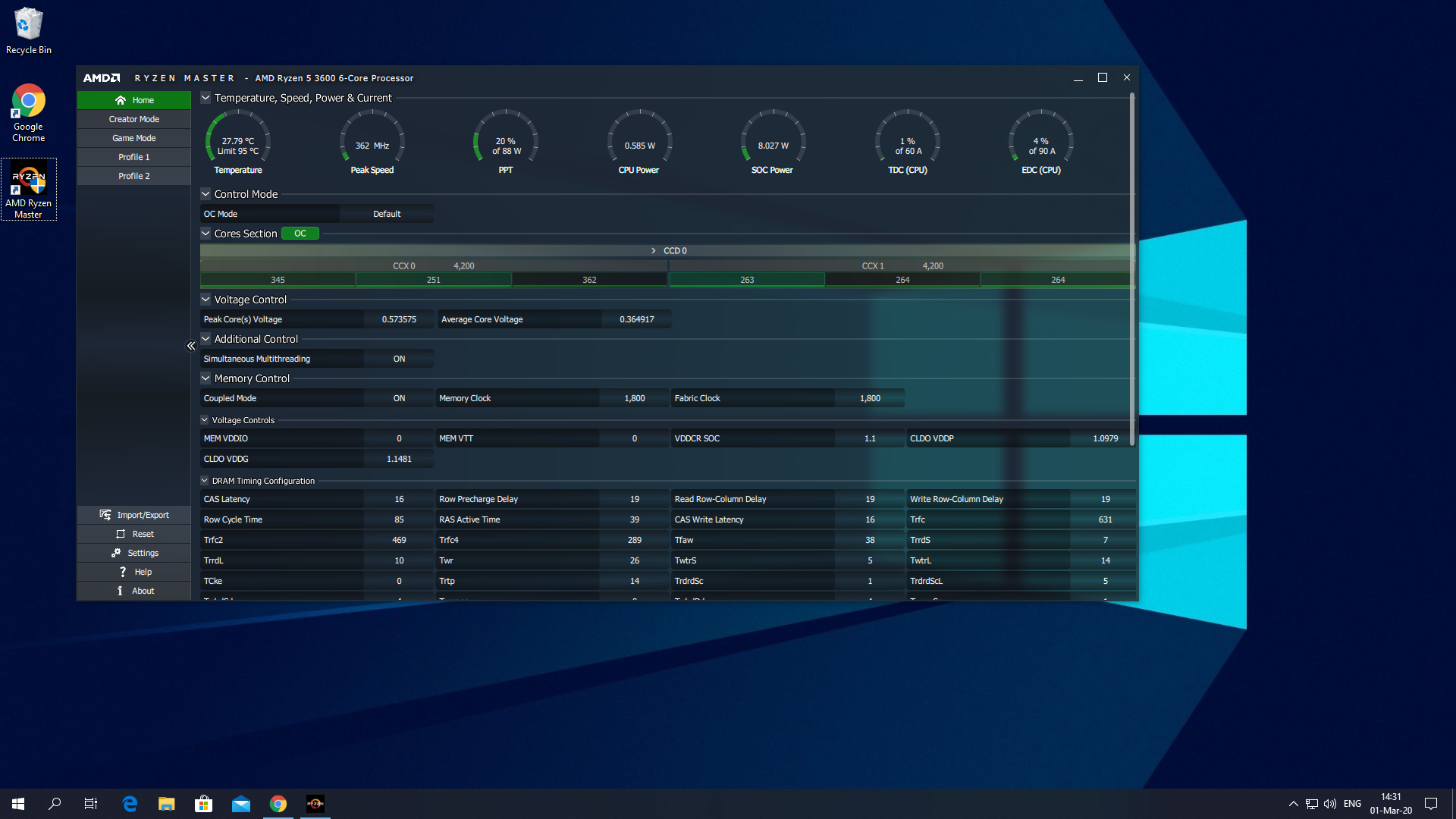Click the Reset label
1456x819 pixels.
[x=143, y=534]
